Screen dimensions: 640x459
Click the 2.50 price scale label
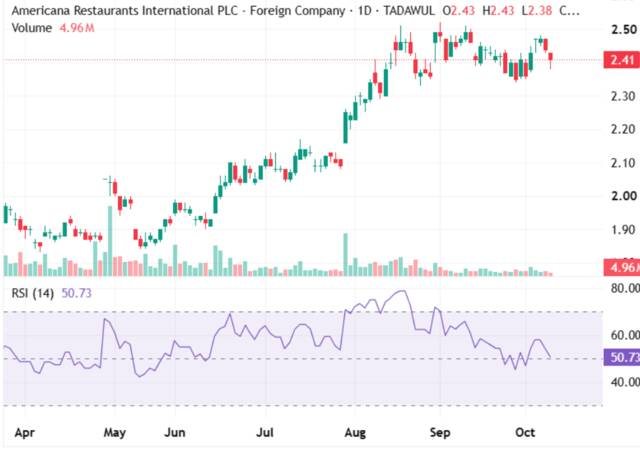point(624,29)
